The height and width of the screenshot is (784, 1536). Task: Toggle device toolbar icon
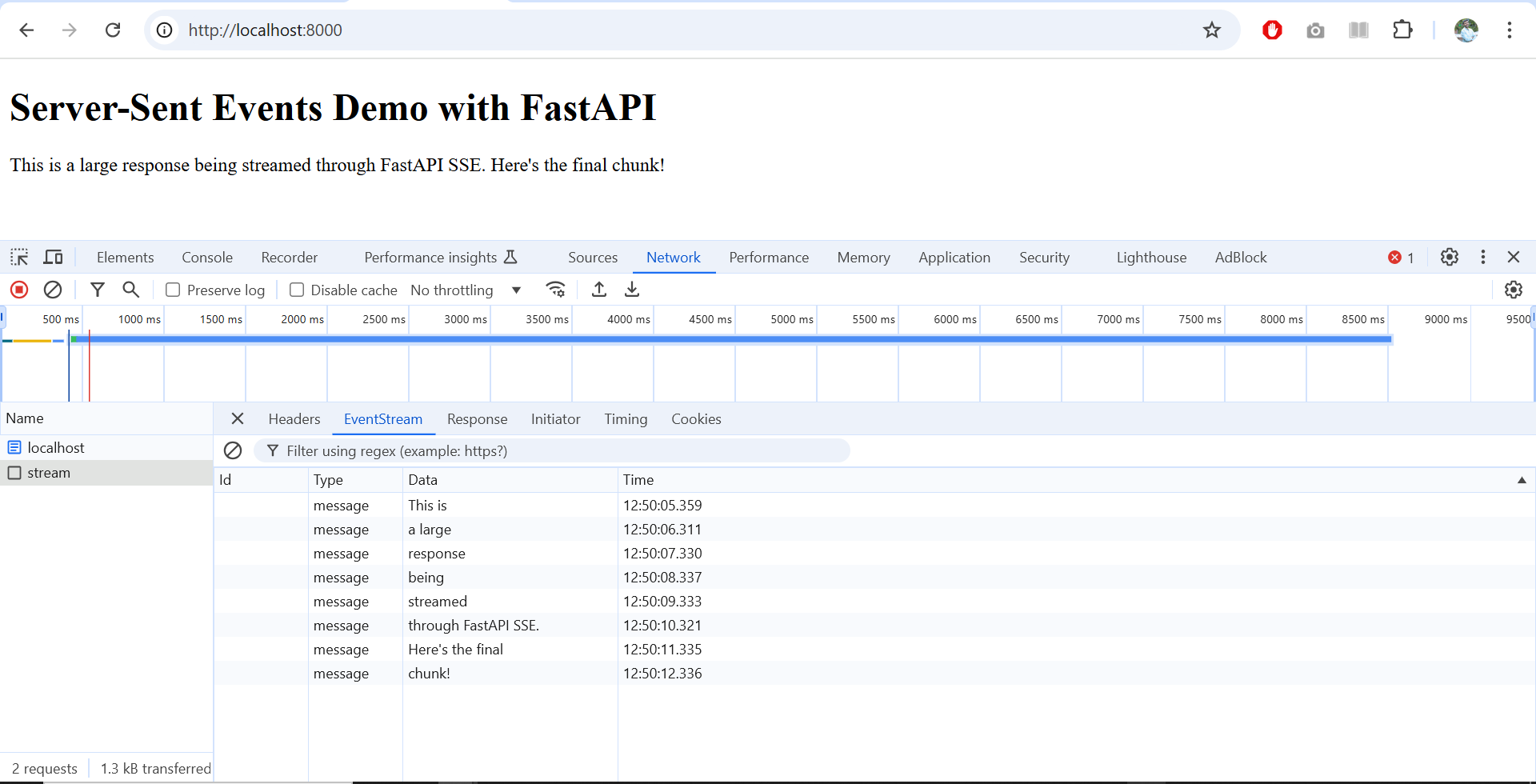click(53, 257)
